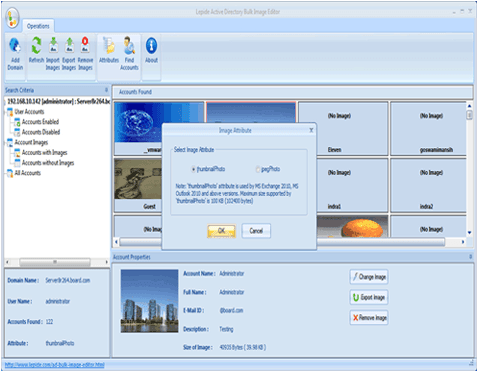Pin the Search Criteria panel

point(106,90)
